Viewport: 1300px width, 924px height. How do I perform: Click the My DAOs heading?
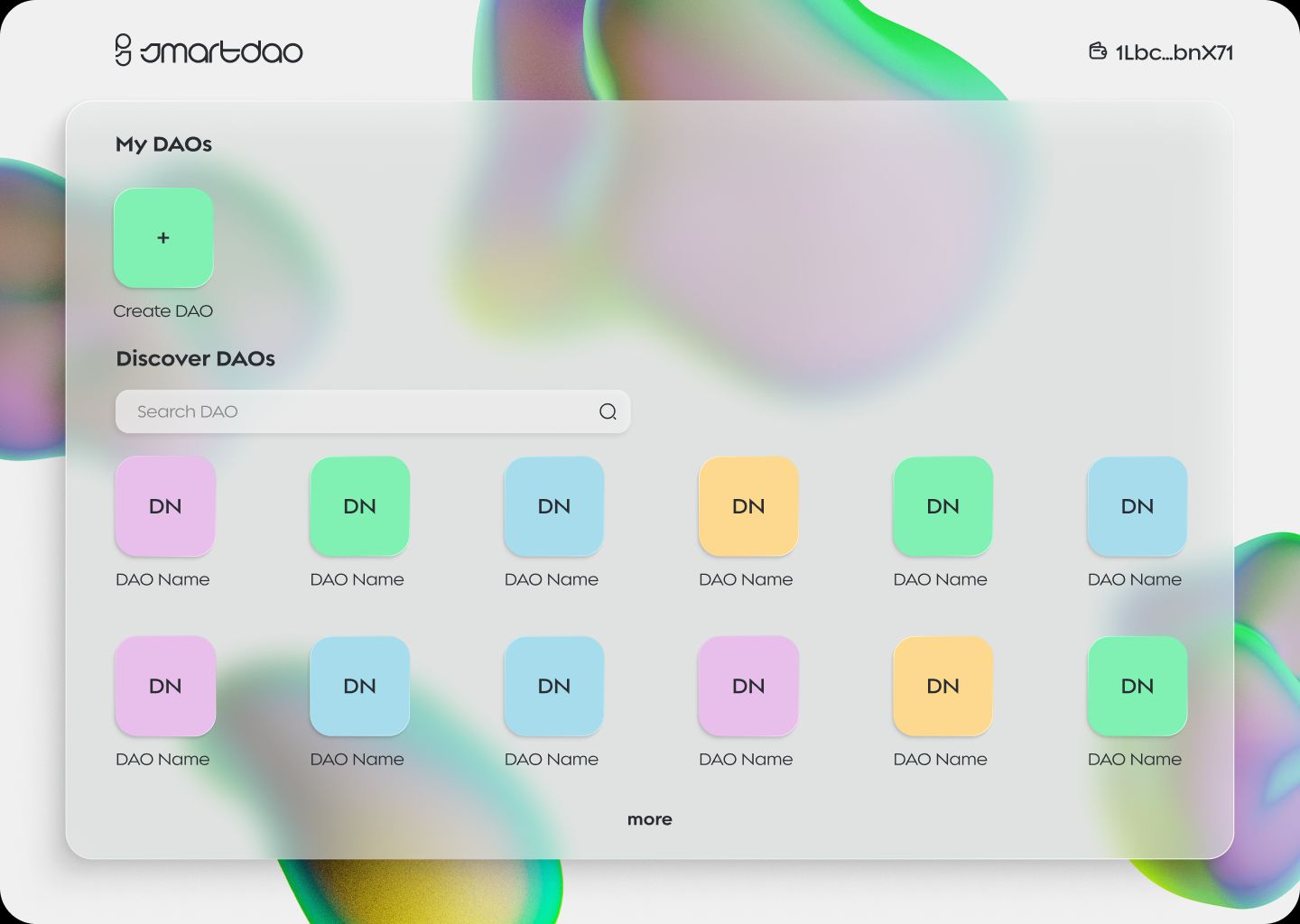pos(163,144)
